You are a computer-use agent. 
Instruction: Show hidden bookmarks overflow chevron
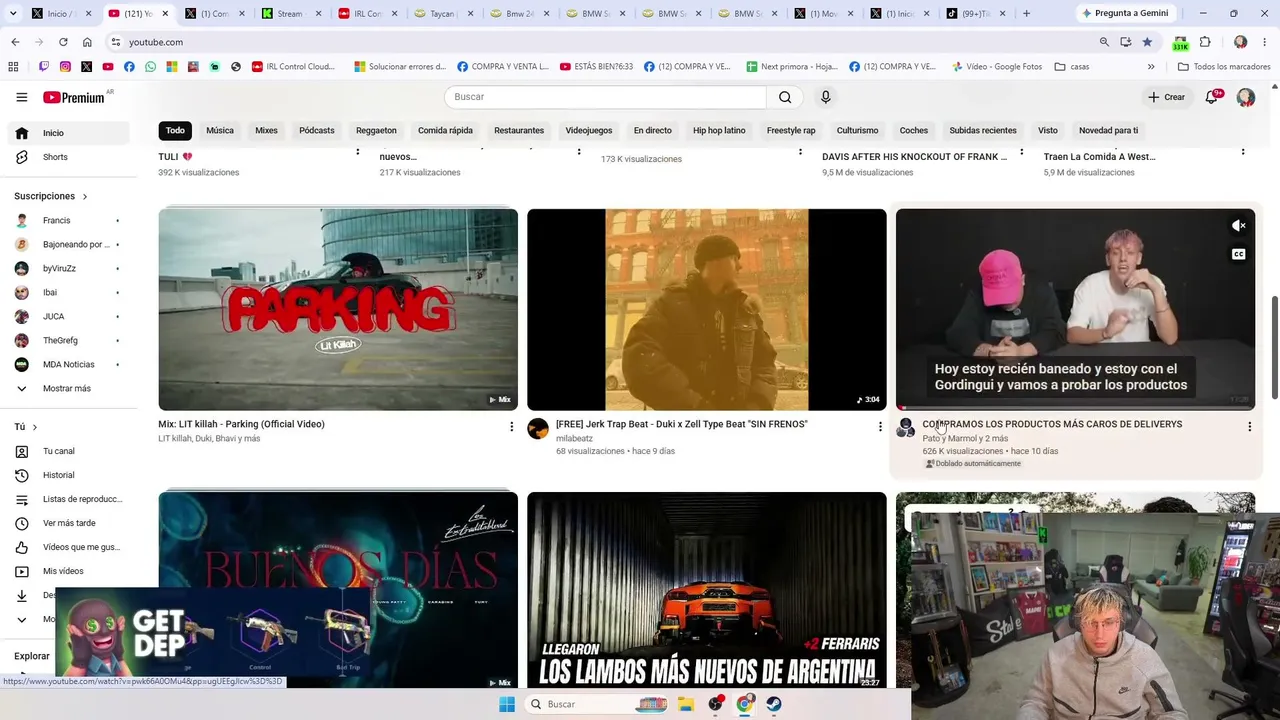click(1151, 67)
